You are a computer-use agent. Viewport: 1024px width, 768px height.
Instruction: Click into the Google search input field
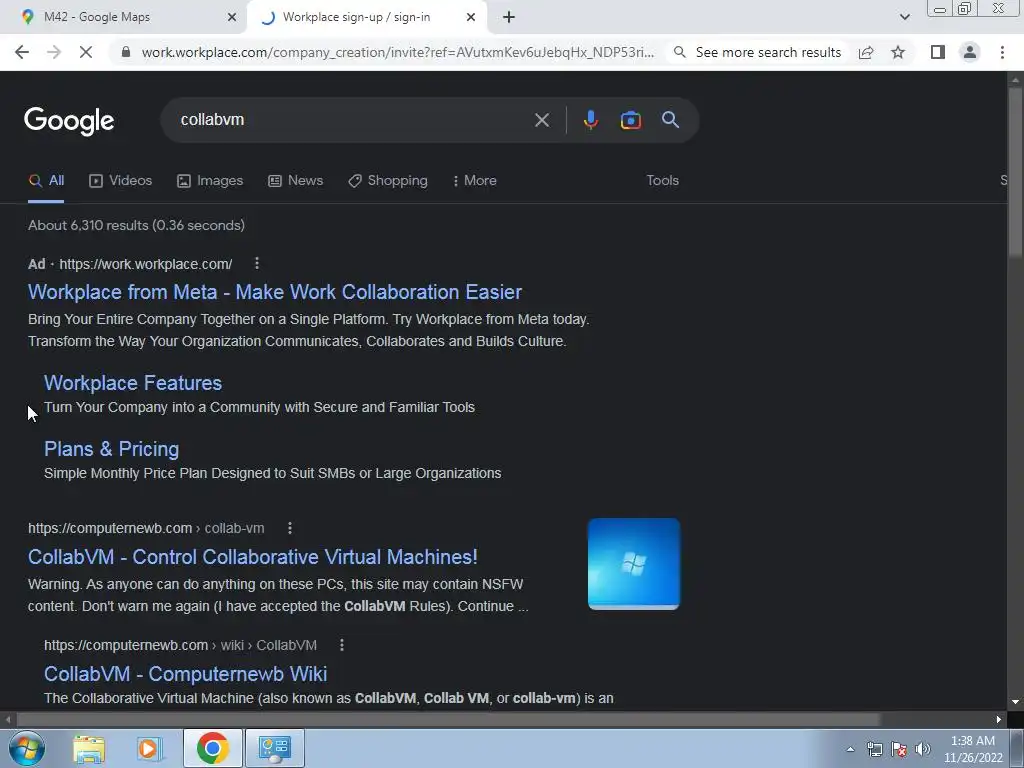353,120
